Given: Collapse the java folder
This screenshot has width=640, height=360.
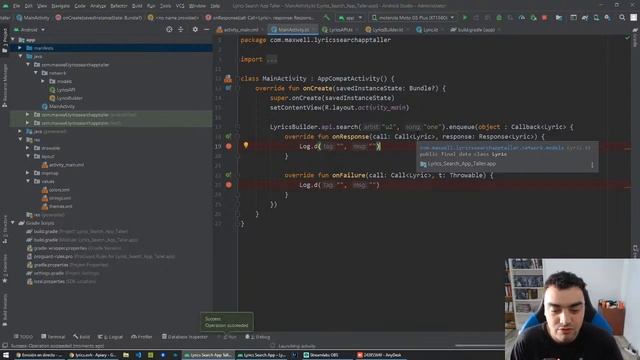Looking at the screenshot, I should (x=20, y=56).
